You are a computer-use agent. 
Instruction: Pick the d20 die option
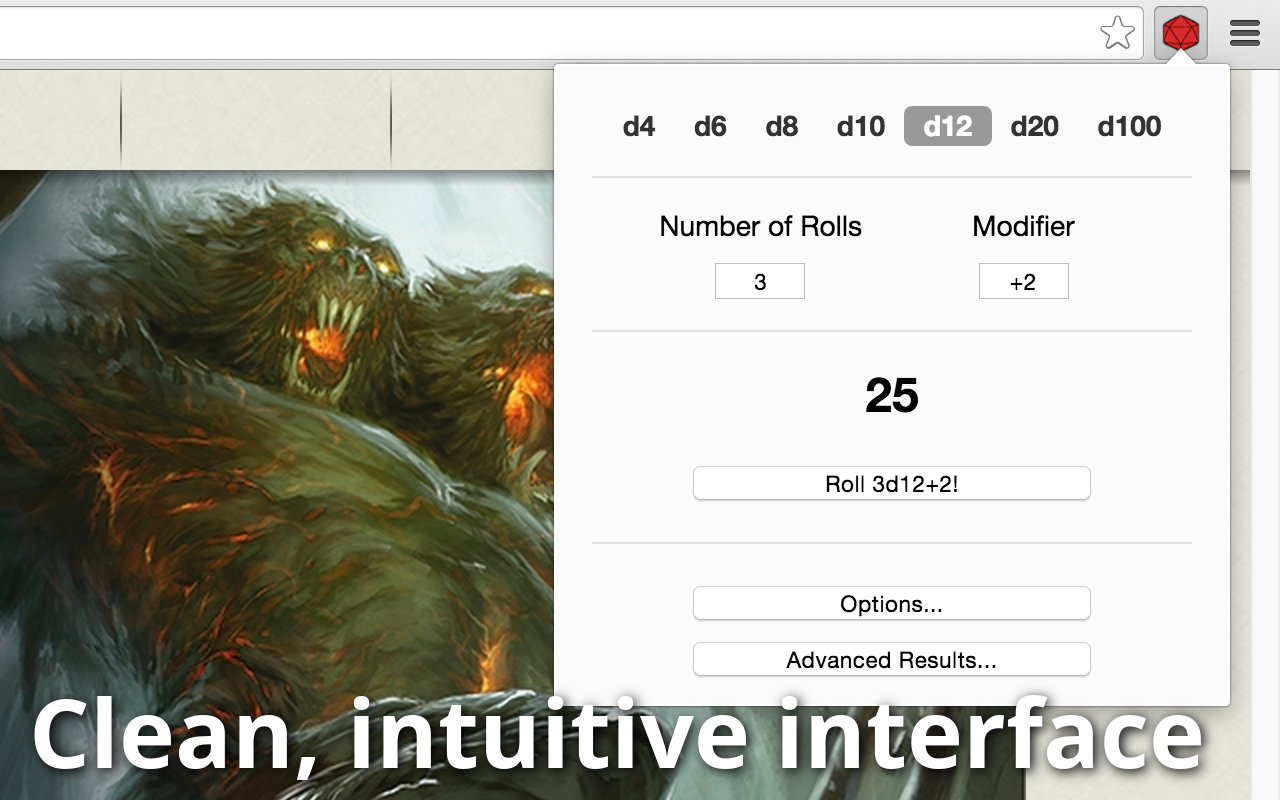1035,126
